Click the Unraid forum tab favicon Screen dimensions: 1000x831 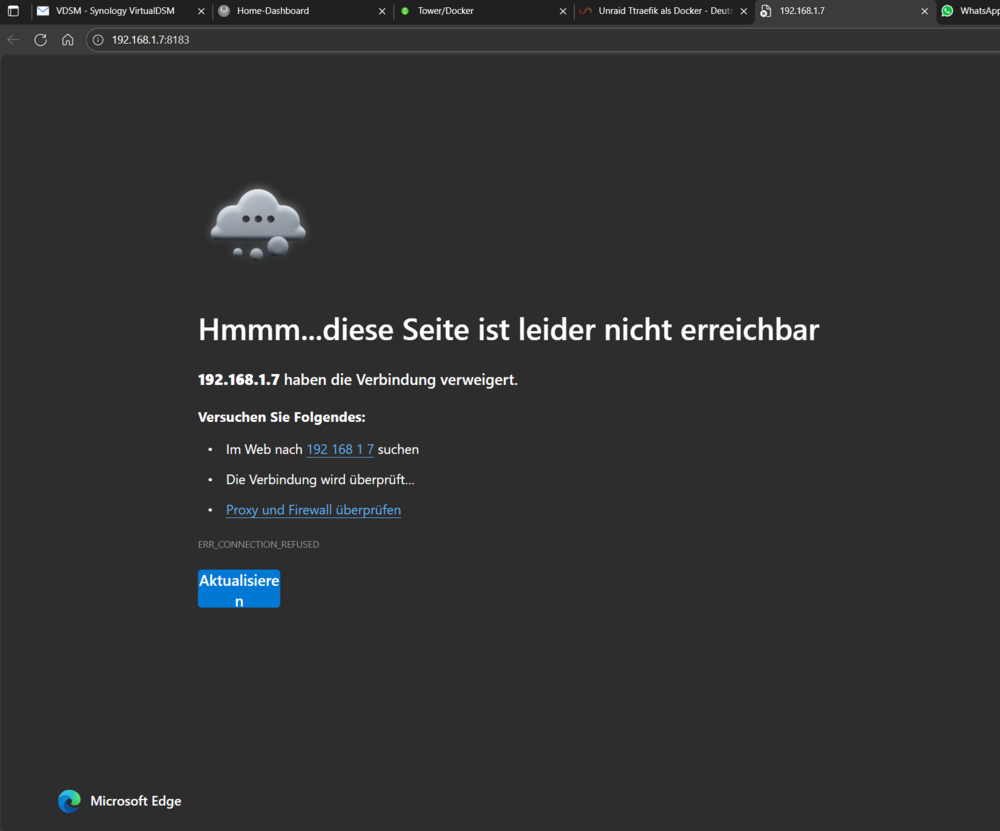click(x=585, y=11)
